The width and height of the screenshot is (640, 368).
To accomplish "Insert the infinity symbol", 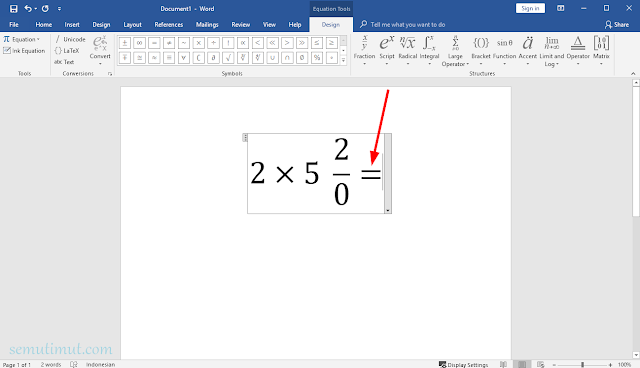I will [x=139, y=42].
